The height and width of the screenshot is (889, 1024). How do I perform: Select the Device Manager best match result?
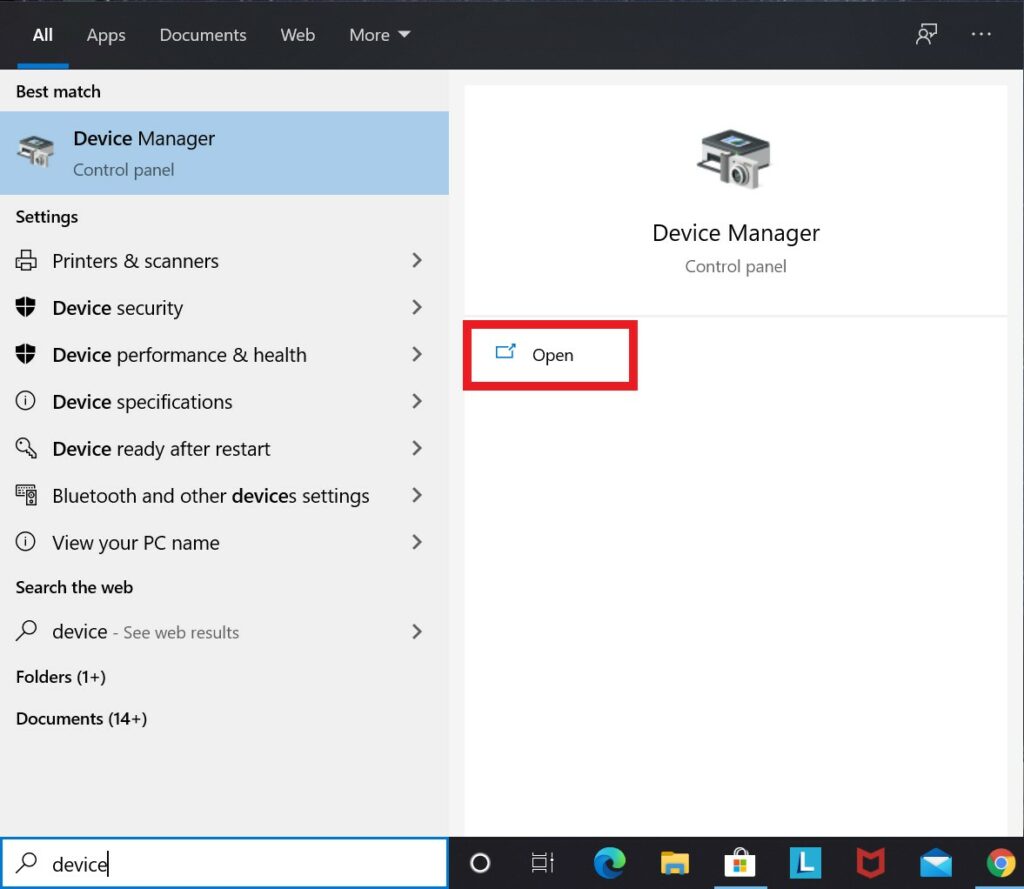224,153
